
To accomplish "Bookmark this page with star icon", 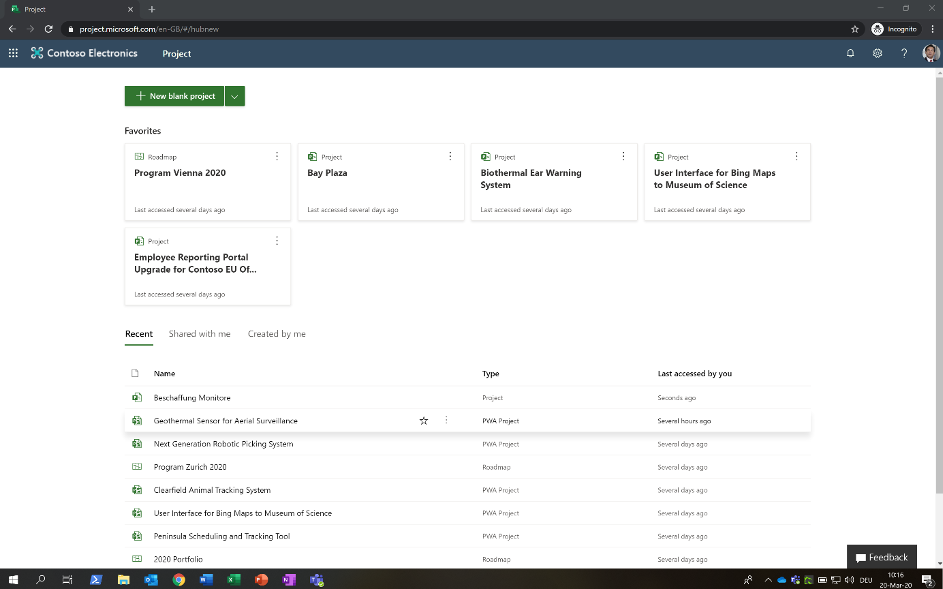I will [x=855, y=29].
